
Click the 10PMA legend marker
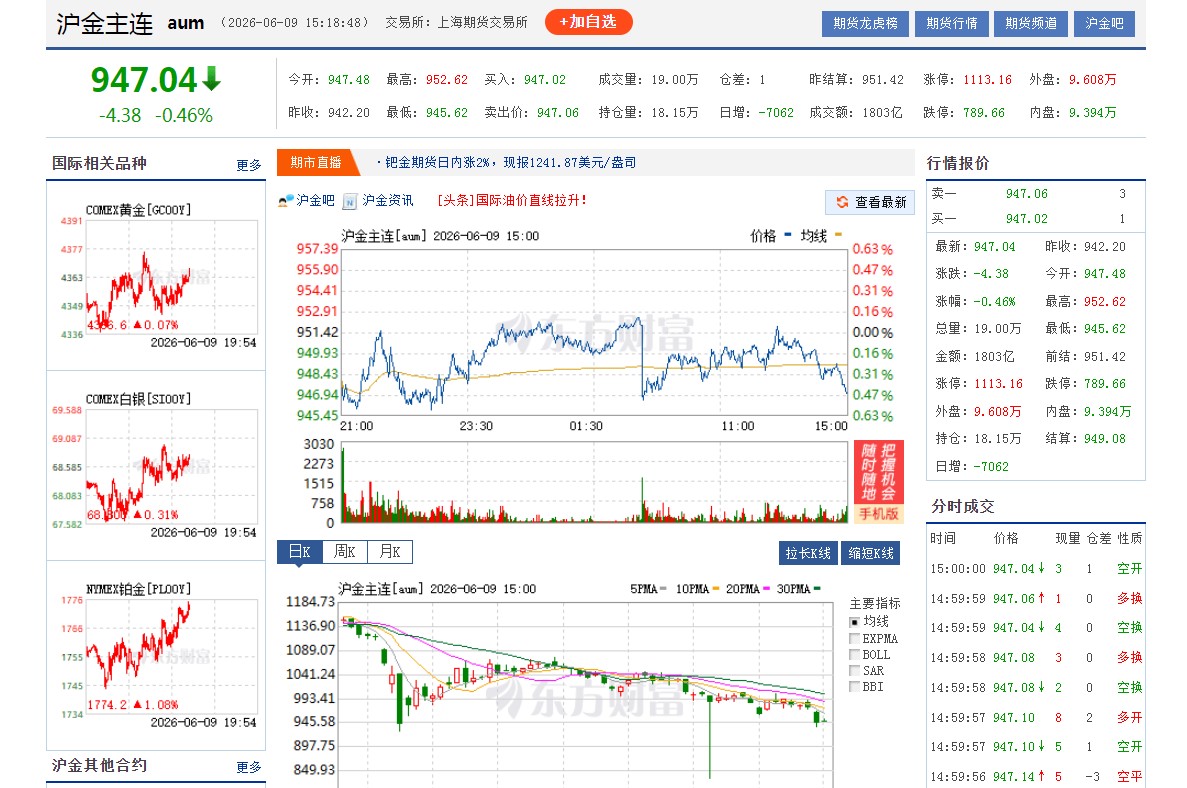tap(715, 588)
